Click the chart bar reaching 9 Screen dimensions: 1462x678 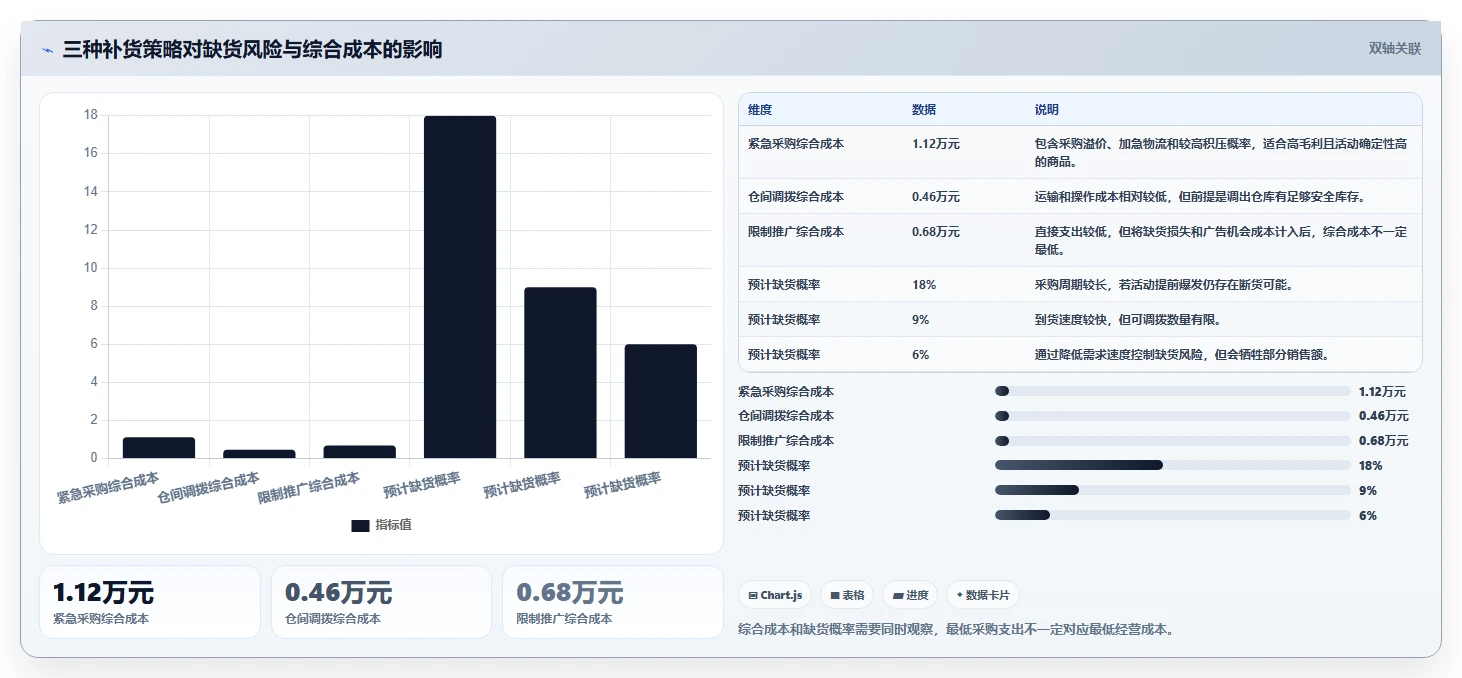click(560, 373)
